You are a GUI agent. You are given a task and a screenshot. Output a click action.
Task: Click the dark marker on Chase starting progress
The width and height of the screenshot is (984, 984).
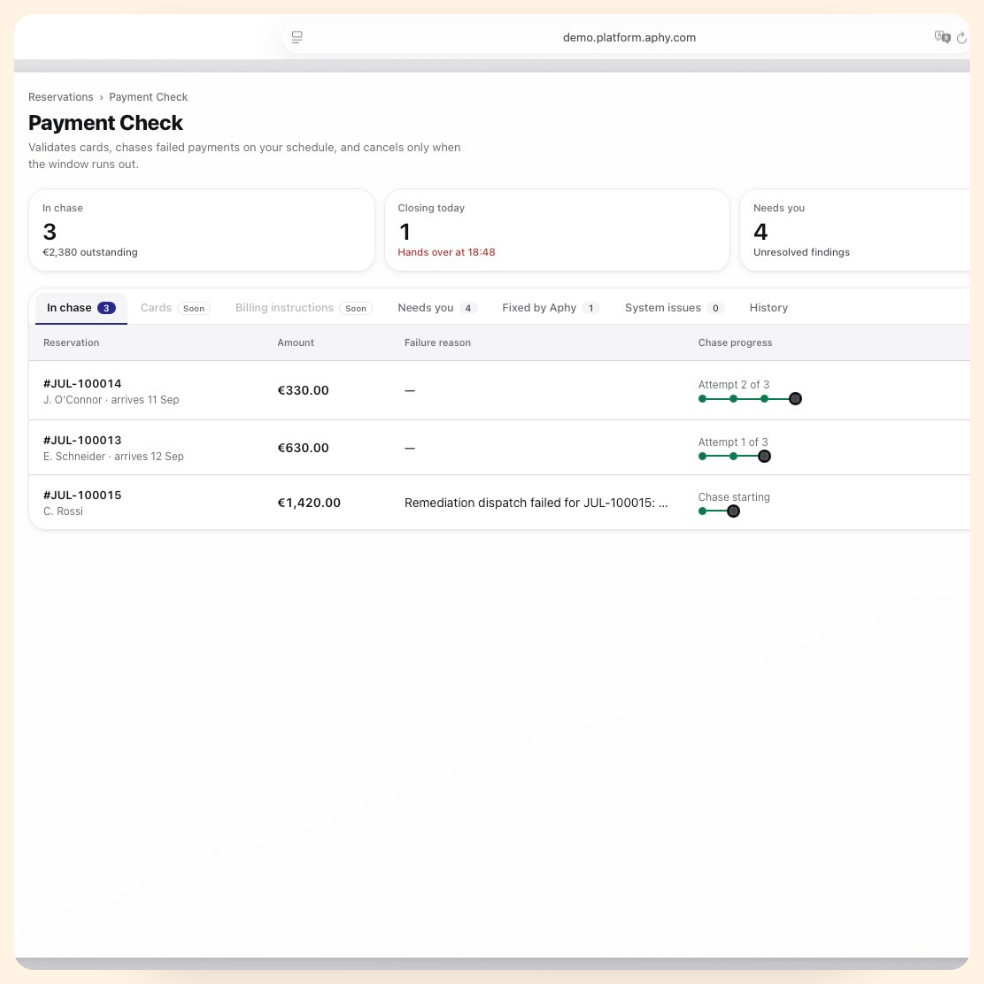[733, 511]
